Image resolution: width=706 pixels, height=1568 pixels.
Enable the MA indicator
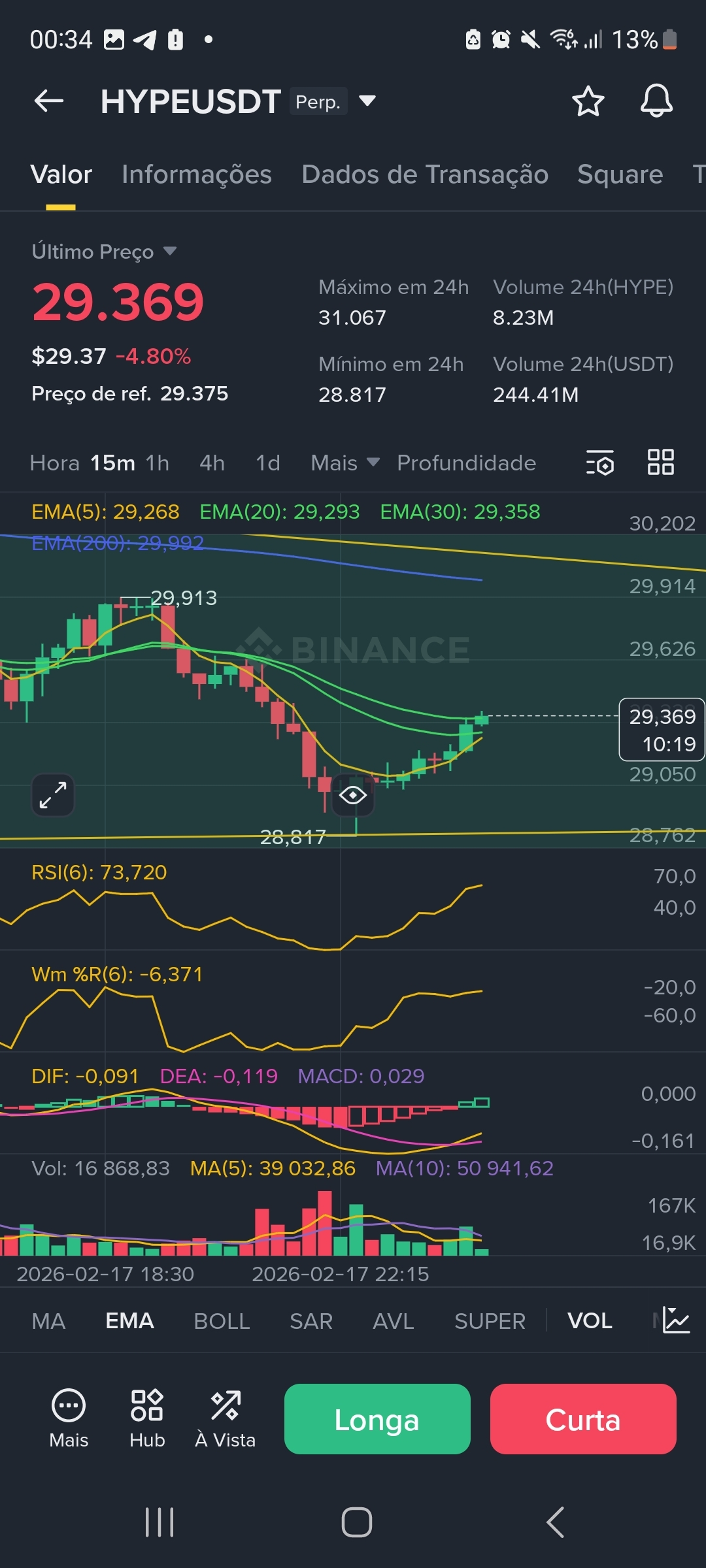(x=48, y=1321)
